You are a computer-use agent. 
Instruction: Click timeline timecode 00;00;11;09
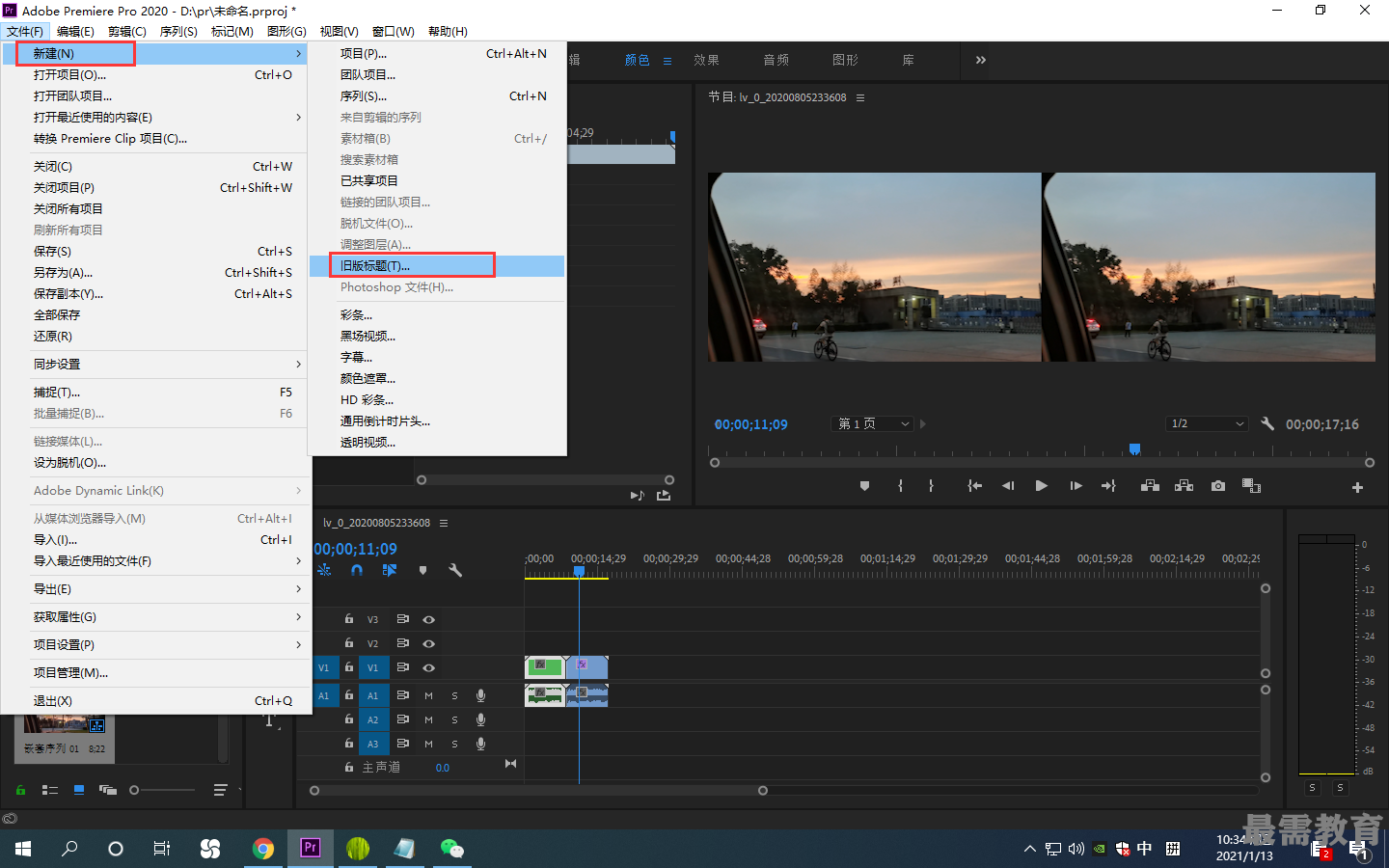coord(355,549)
